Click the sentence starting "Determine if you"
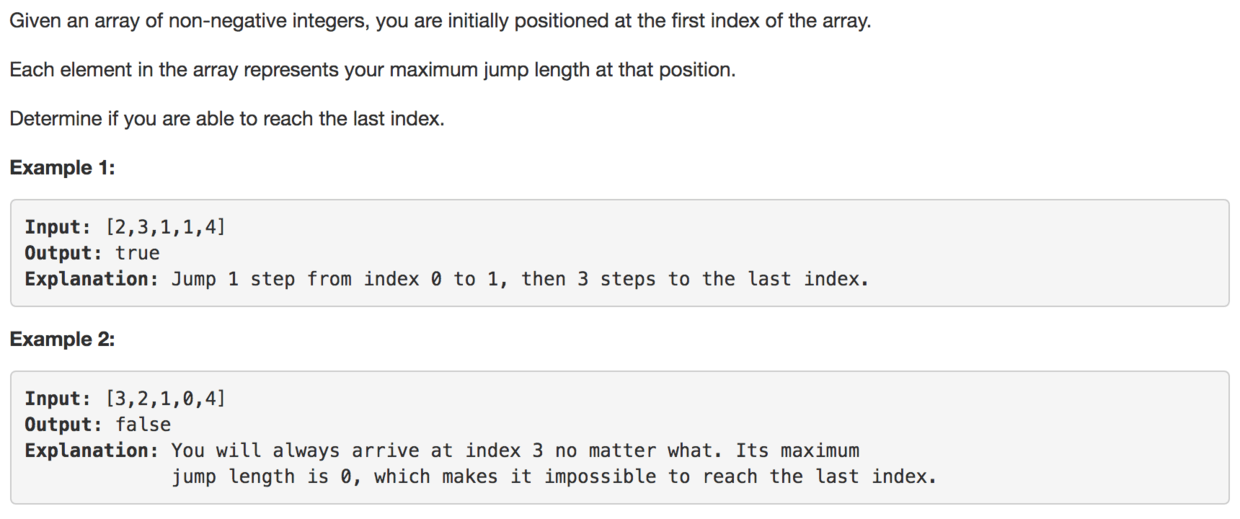The height and width of the screenshot is (519, 1240). 226,119
